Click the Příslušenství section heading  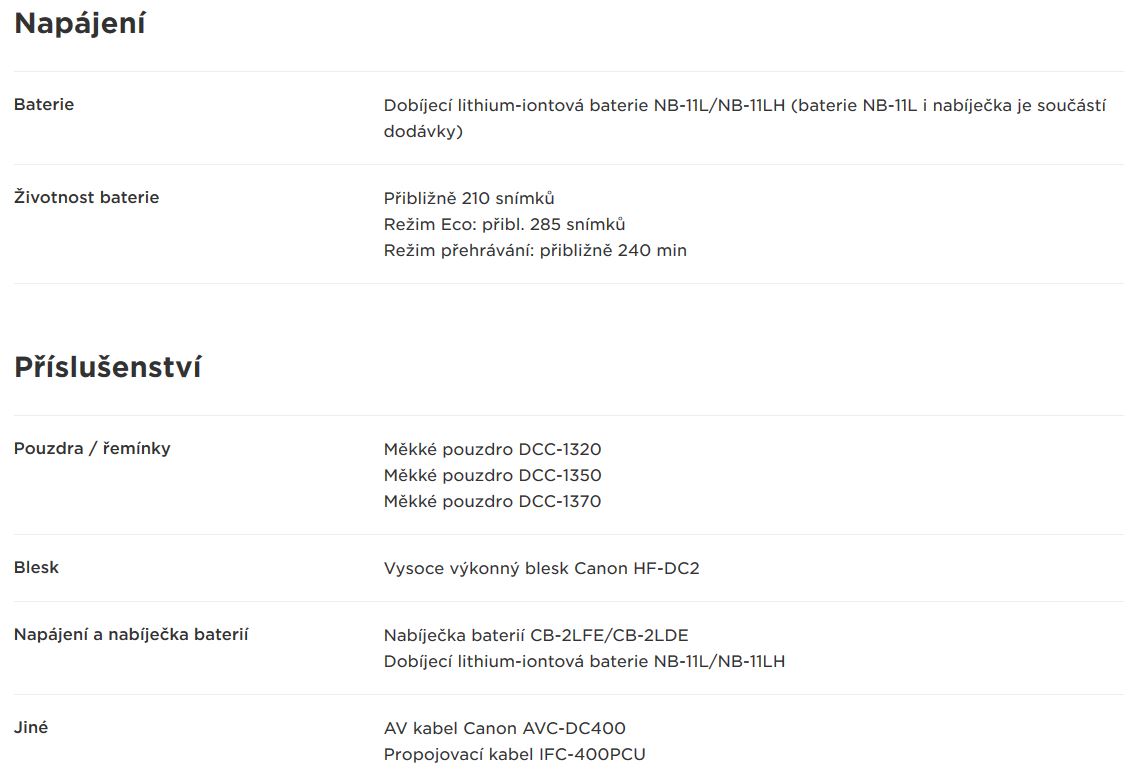coord(108,367)
